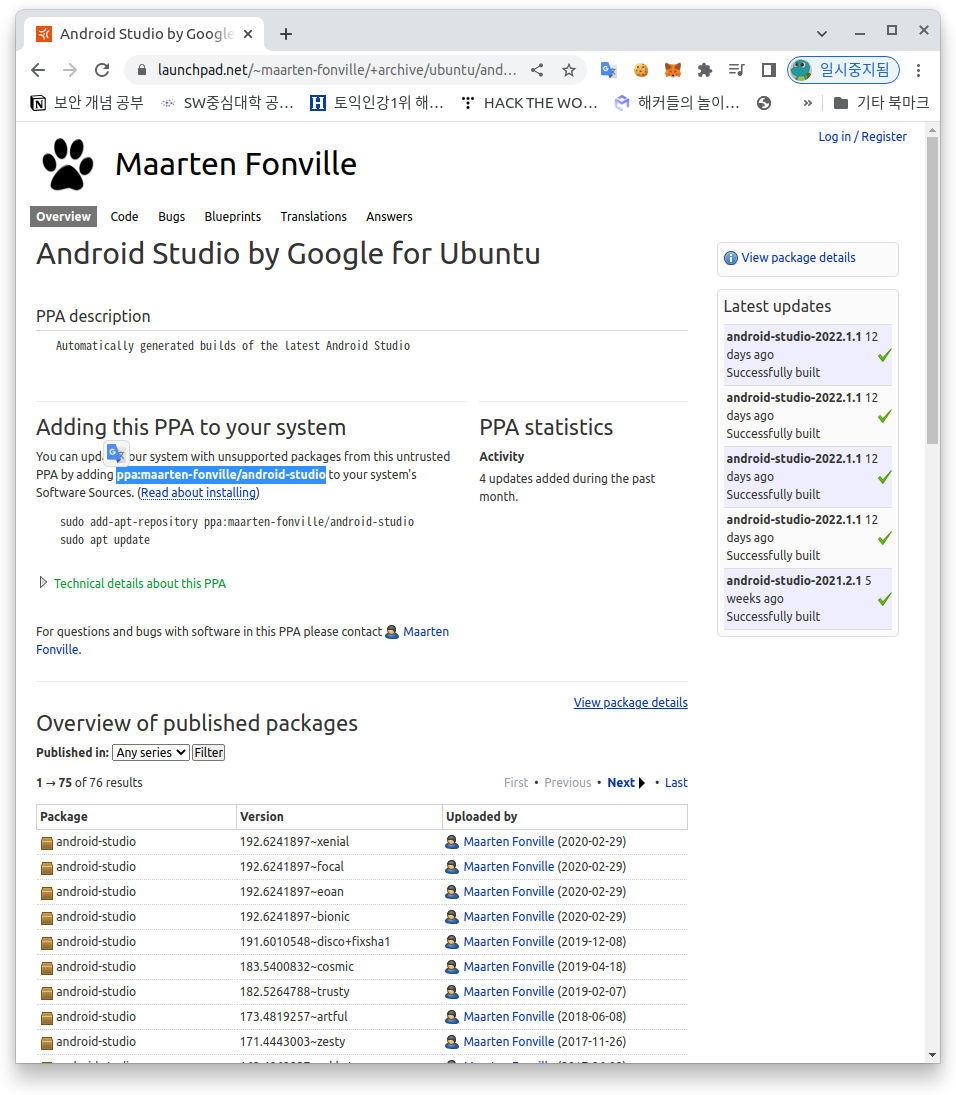Open the globe bookmark icon

764,103
